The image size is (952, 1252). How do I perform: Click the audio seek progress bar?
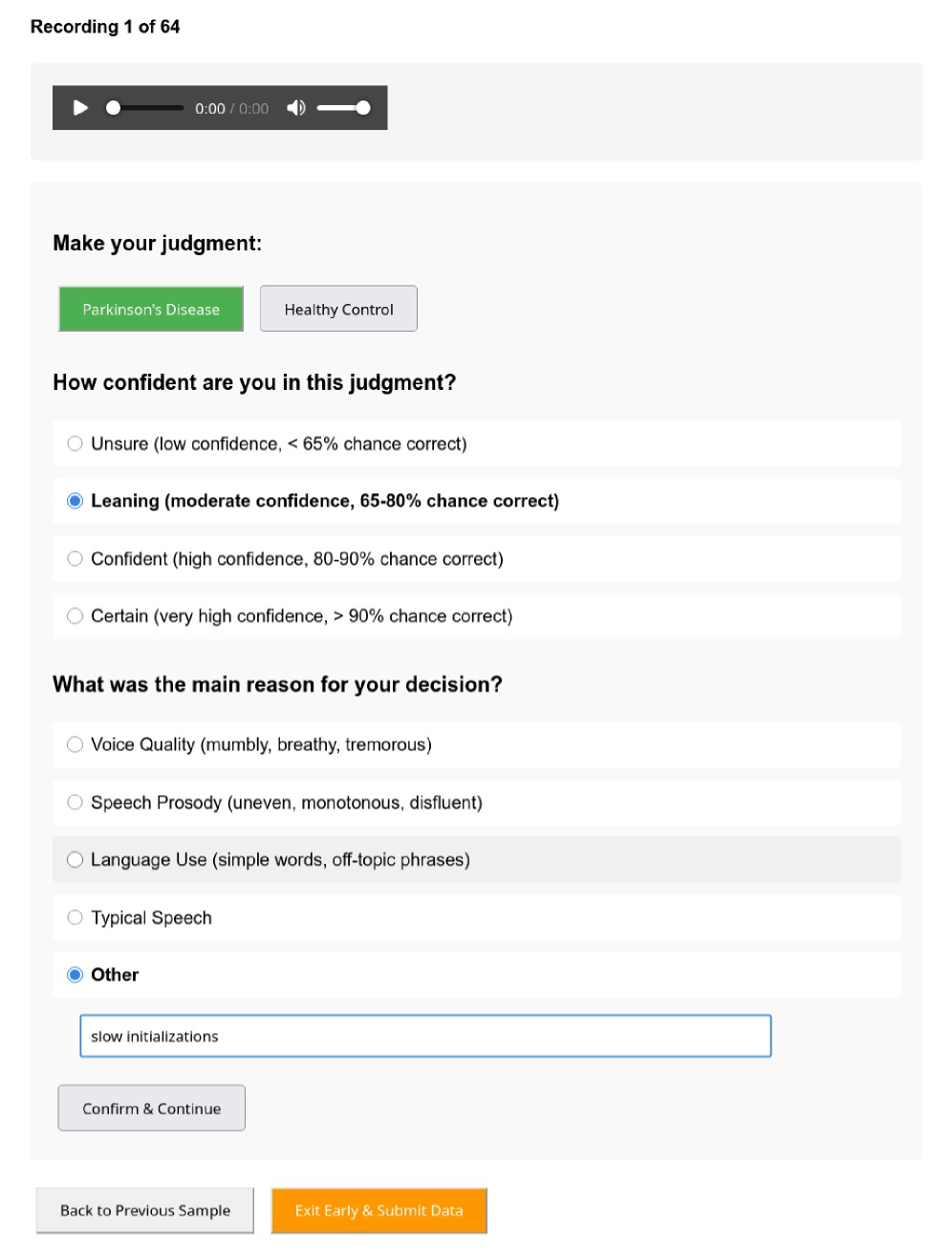[x=146, y=108]
